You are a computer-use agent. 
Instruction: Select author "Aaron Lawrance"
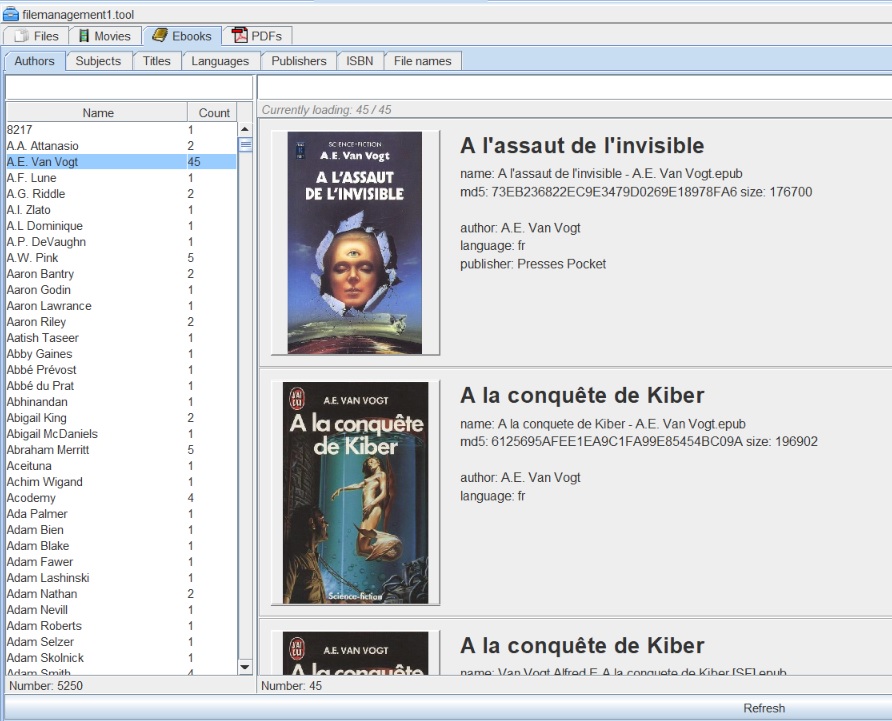tap(121, 306)
